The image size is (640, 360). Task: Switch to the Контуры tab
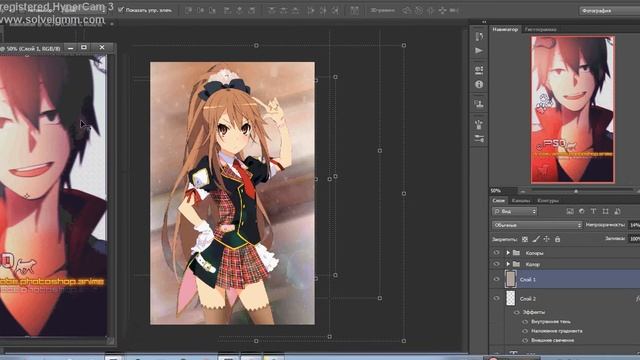(x=548, y=200)
